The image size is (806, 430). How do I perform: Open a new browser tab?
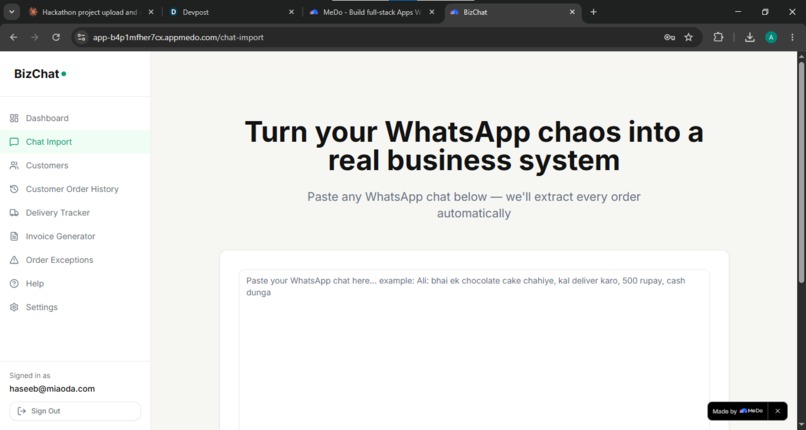click(593, 12)
